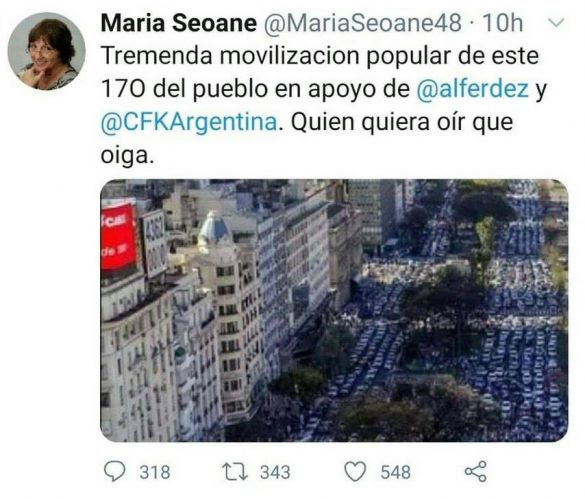Click the tweet text starting with Tremenda
Image resolution: width=585 pixels, height=499 pixels.
[x=324, y=105]
